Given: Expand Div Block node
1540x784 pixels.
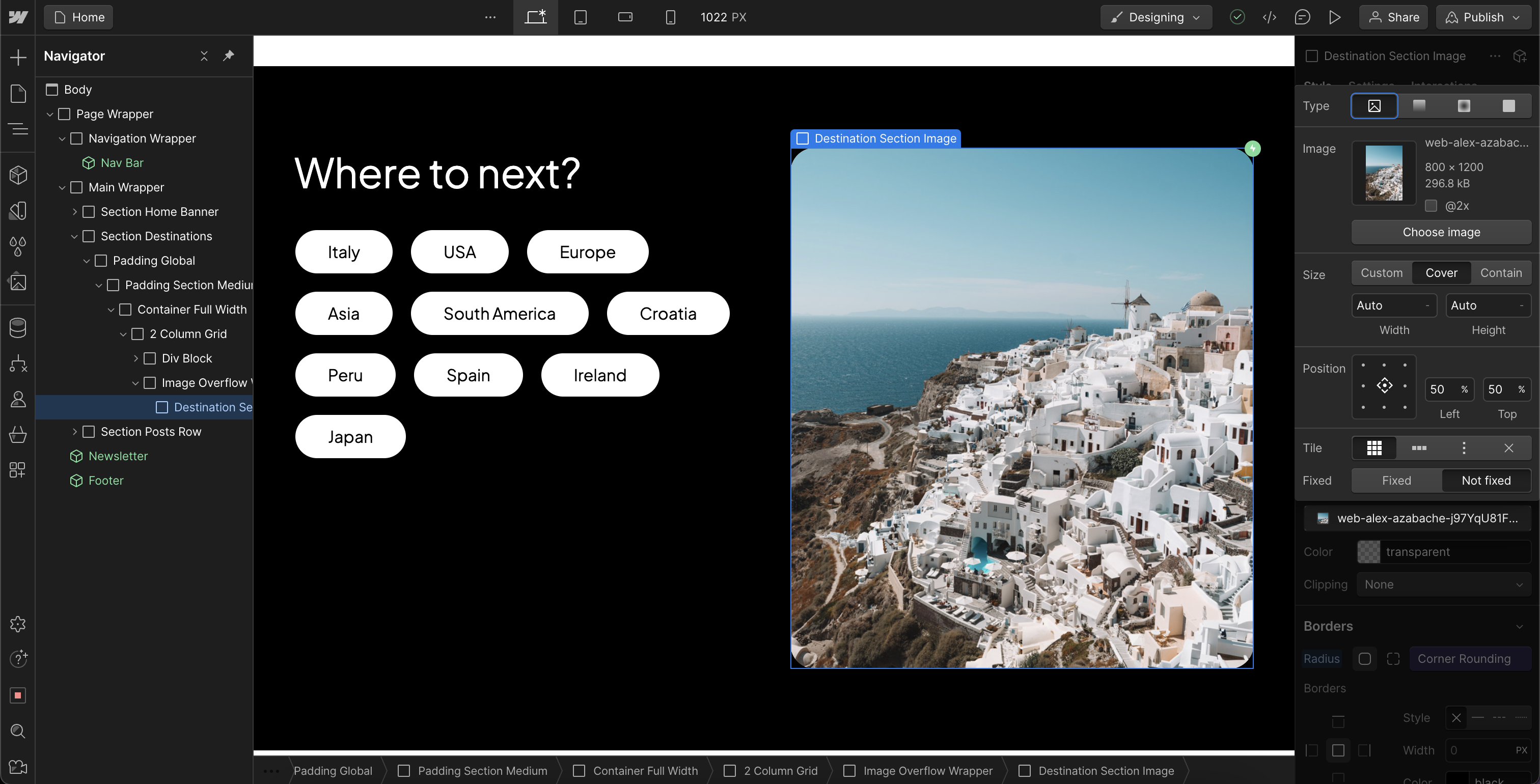Looking at the screenshot, I should pos(135,358).
